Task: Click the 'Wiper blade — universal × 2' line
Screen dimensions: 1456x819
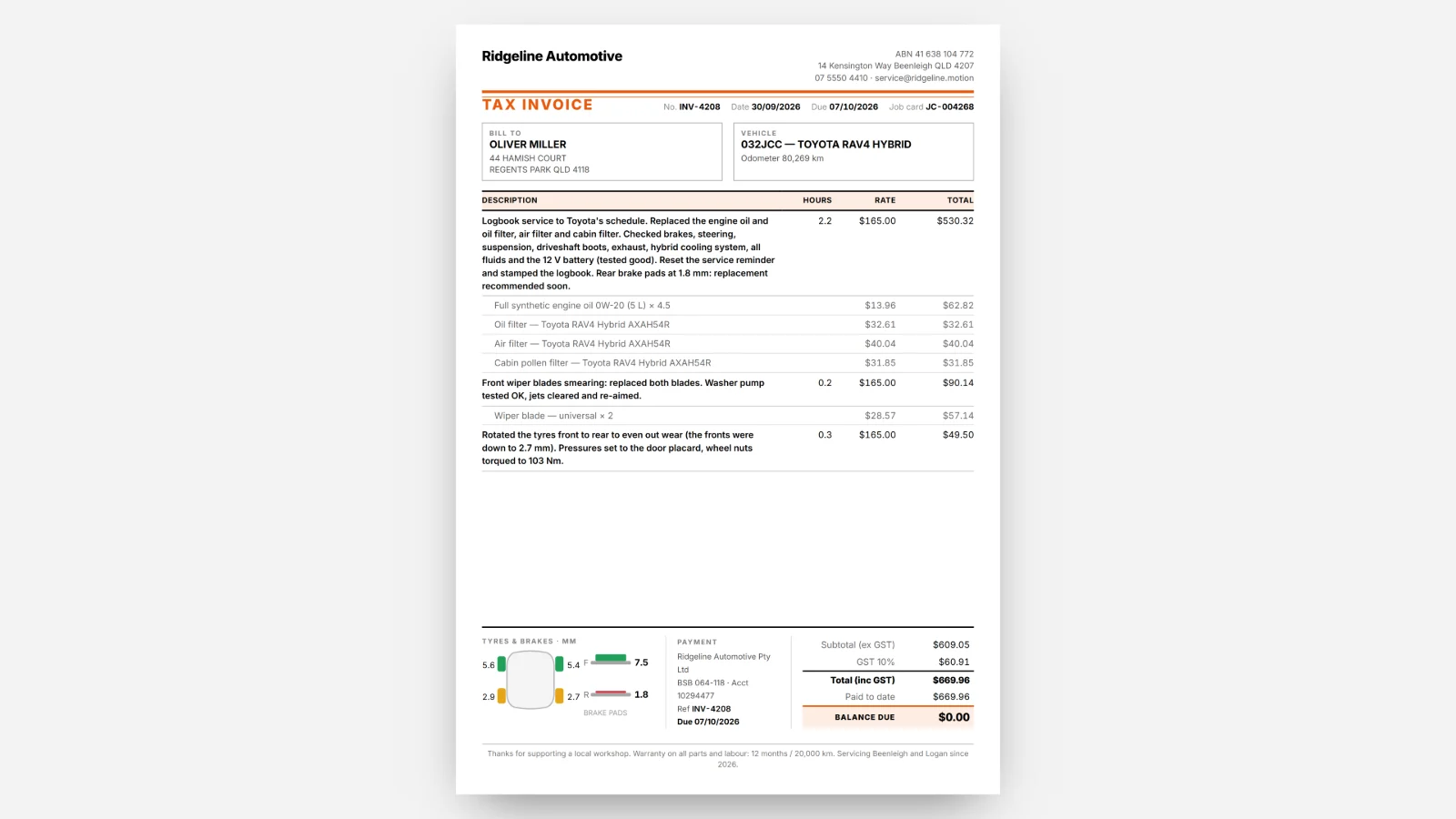Action: coord(553,416)
